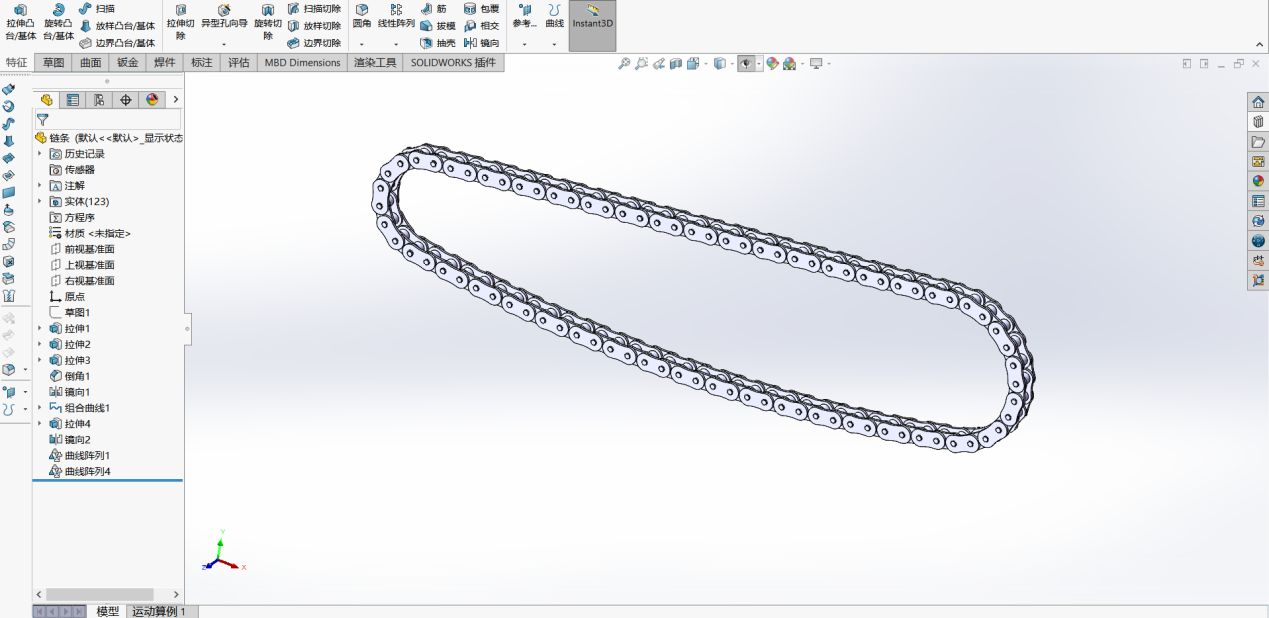
Task: Start the 线性阵列 linear pattern tool
Action: (396, 16)
